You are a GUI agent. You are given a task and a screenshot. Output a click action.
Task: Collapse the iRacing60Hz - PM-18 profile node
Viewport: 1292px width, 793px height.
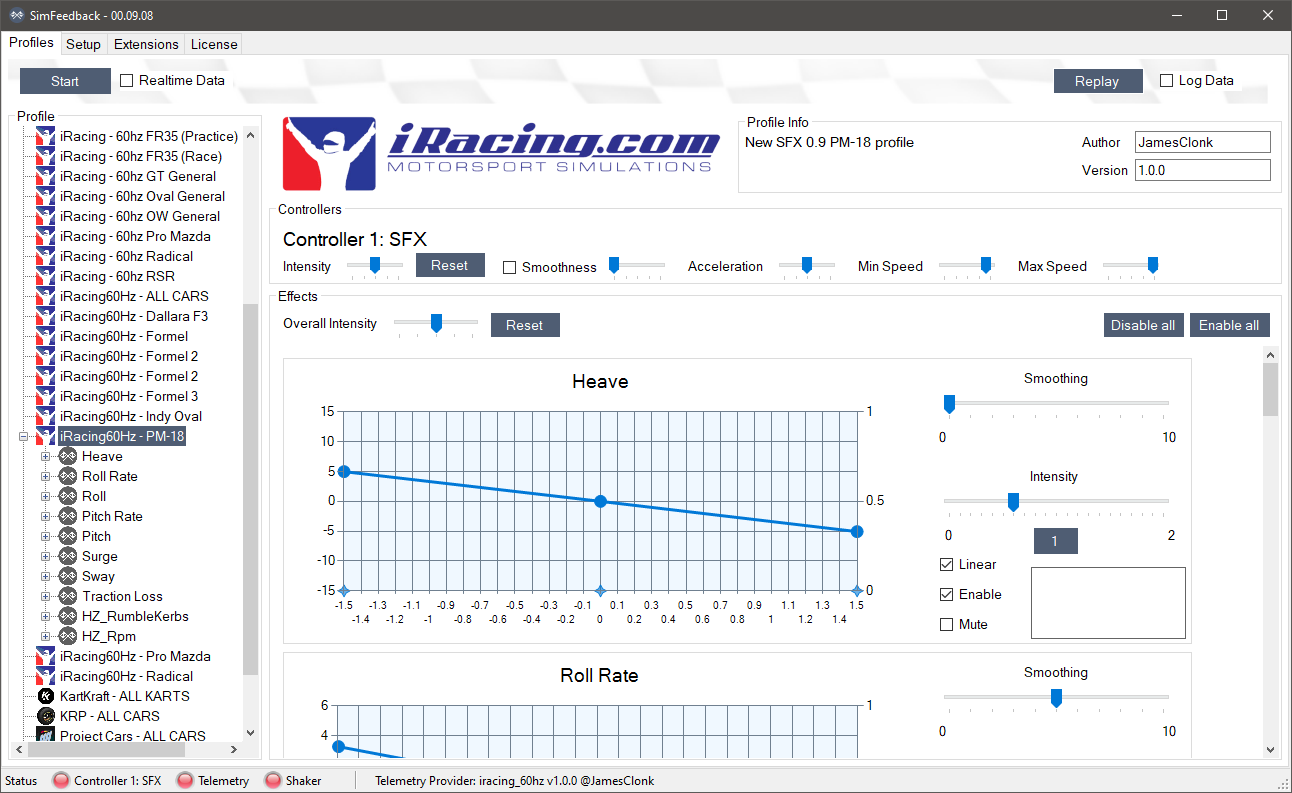click(23, 436)
